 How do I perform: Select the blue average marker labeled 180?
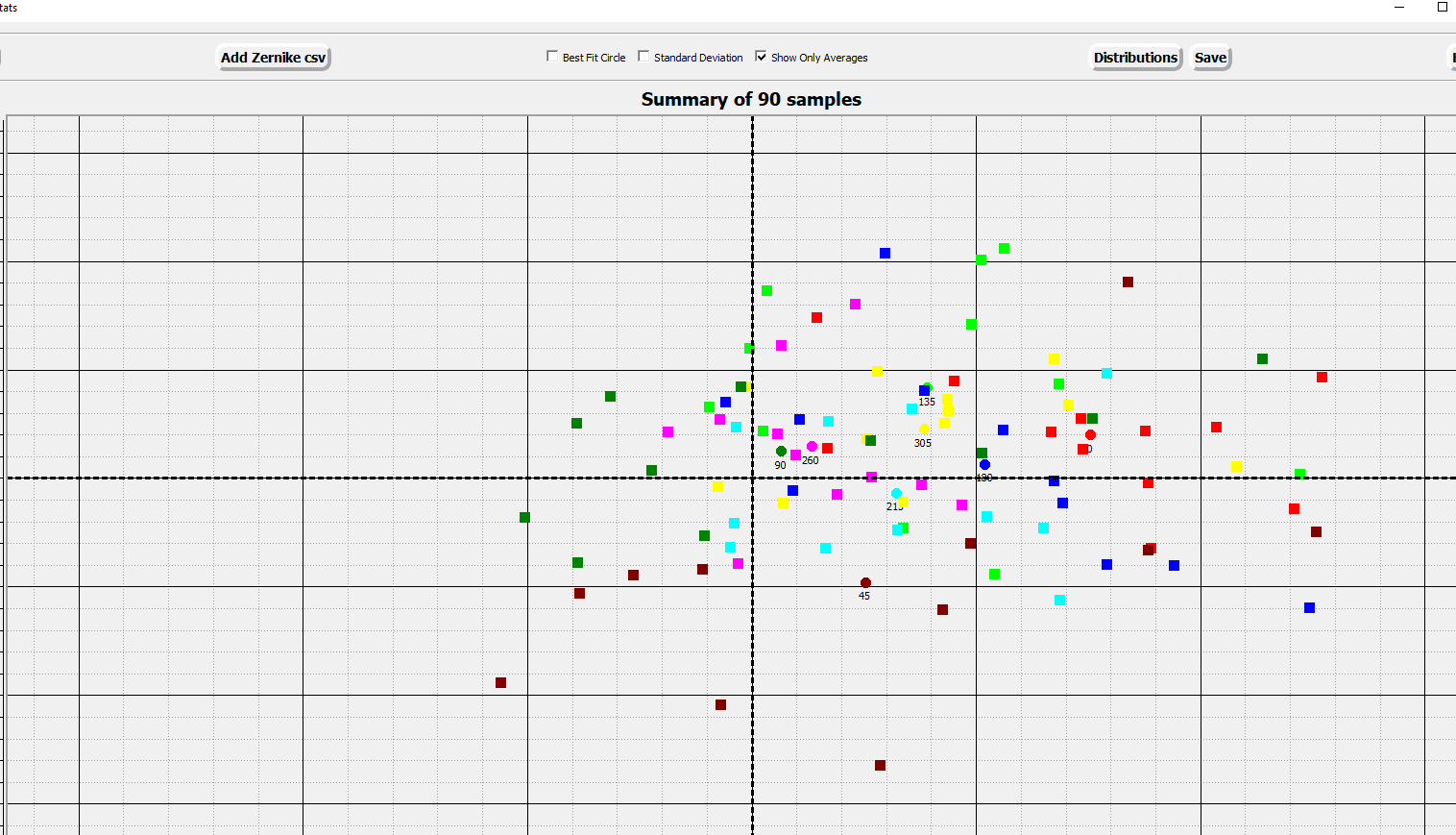(984, 463)
